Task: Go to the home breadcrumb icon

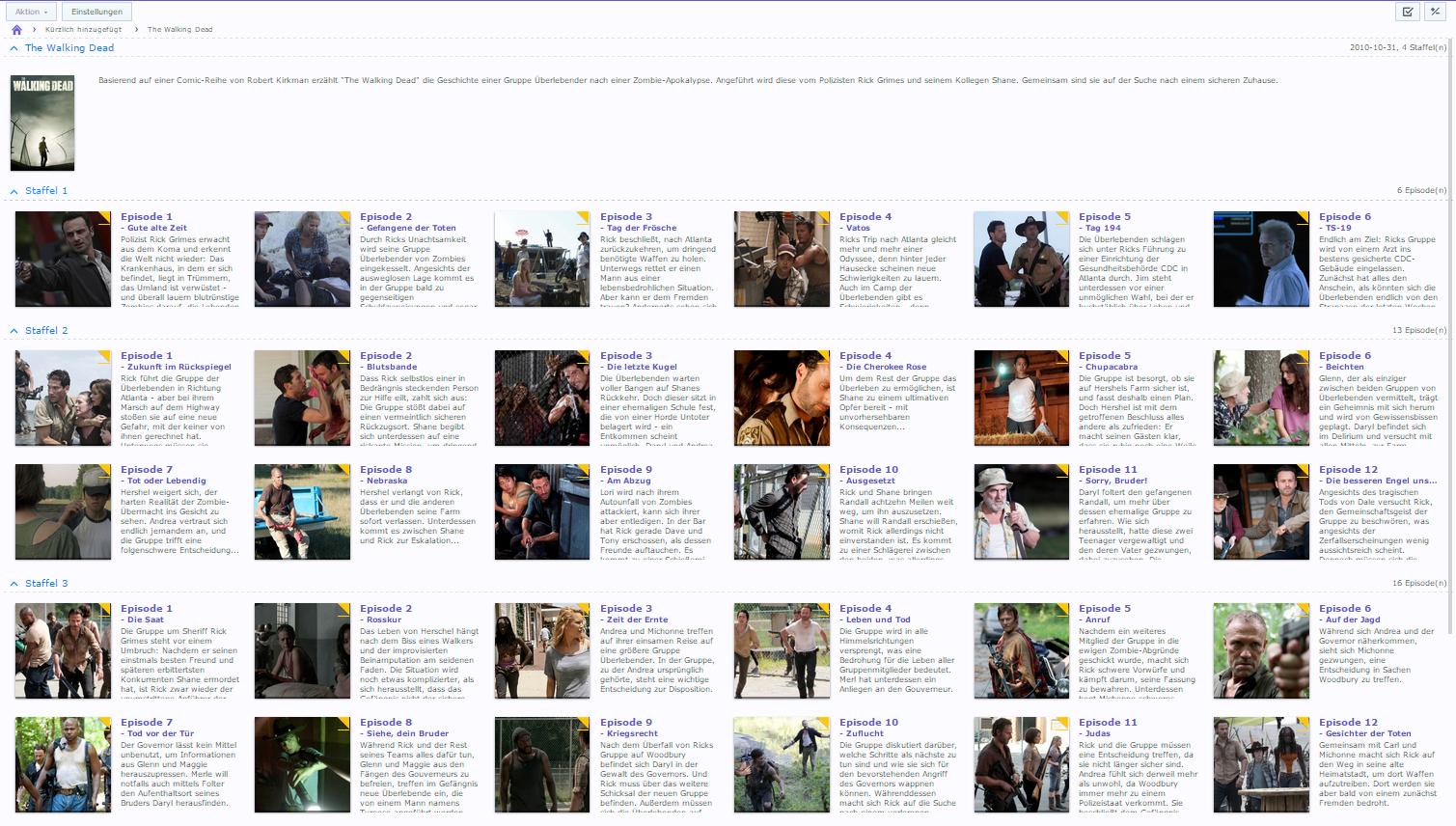Action: click(x=16, y=30)
